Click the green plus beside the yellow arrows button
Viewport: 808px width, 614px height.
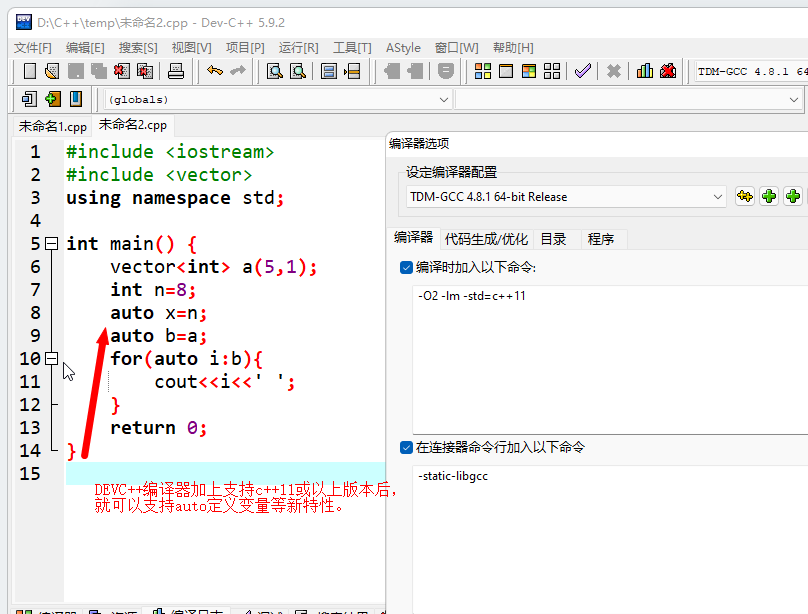pos(769,196)
